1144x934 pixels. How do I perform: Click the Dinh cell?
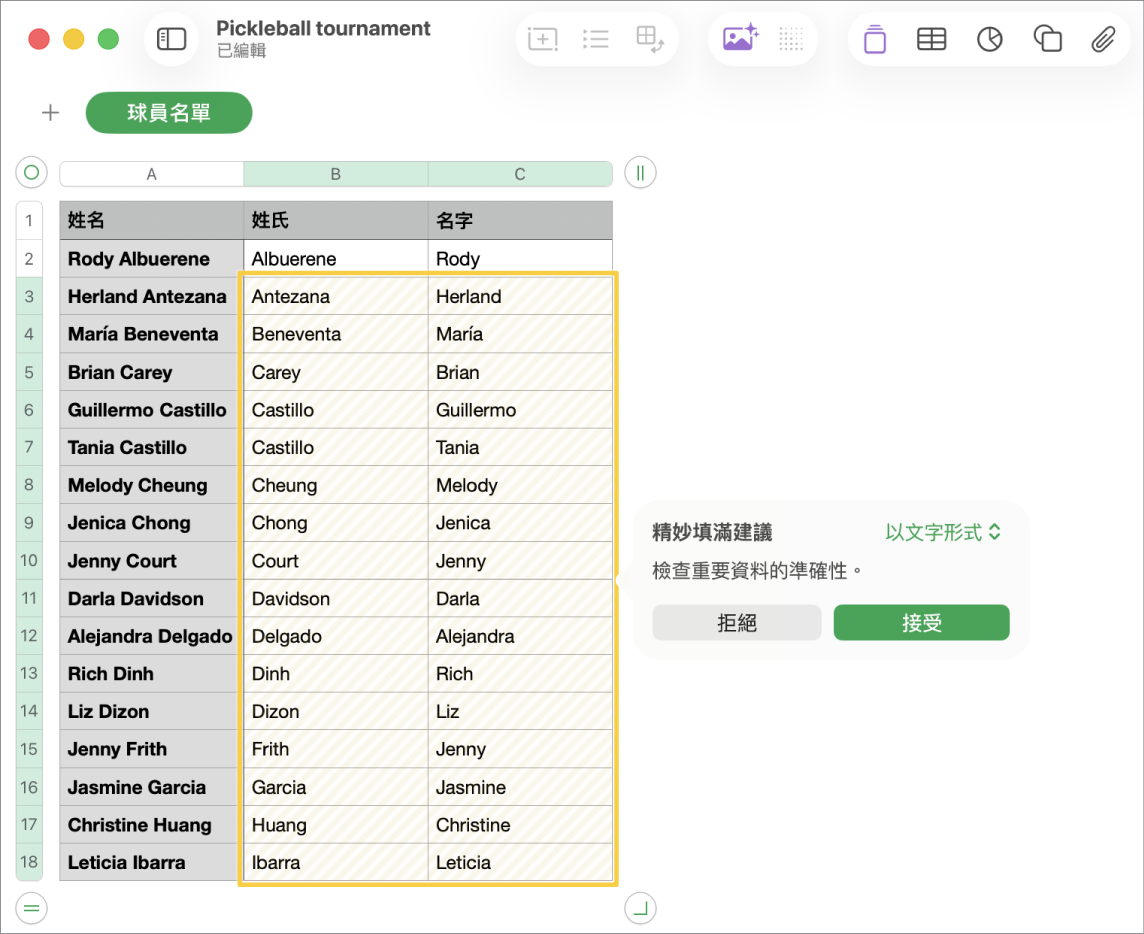tap(336, 674)
